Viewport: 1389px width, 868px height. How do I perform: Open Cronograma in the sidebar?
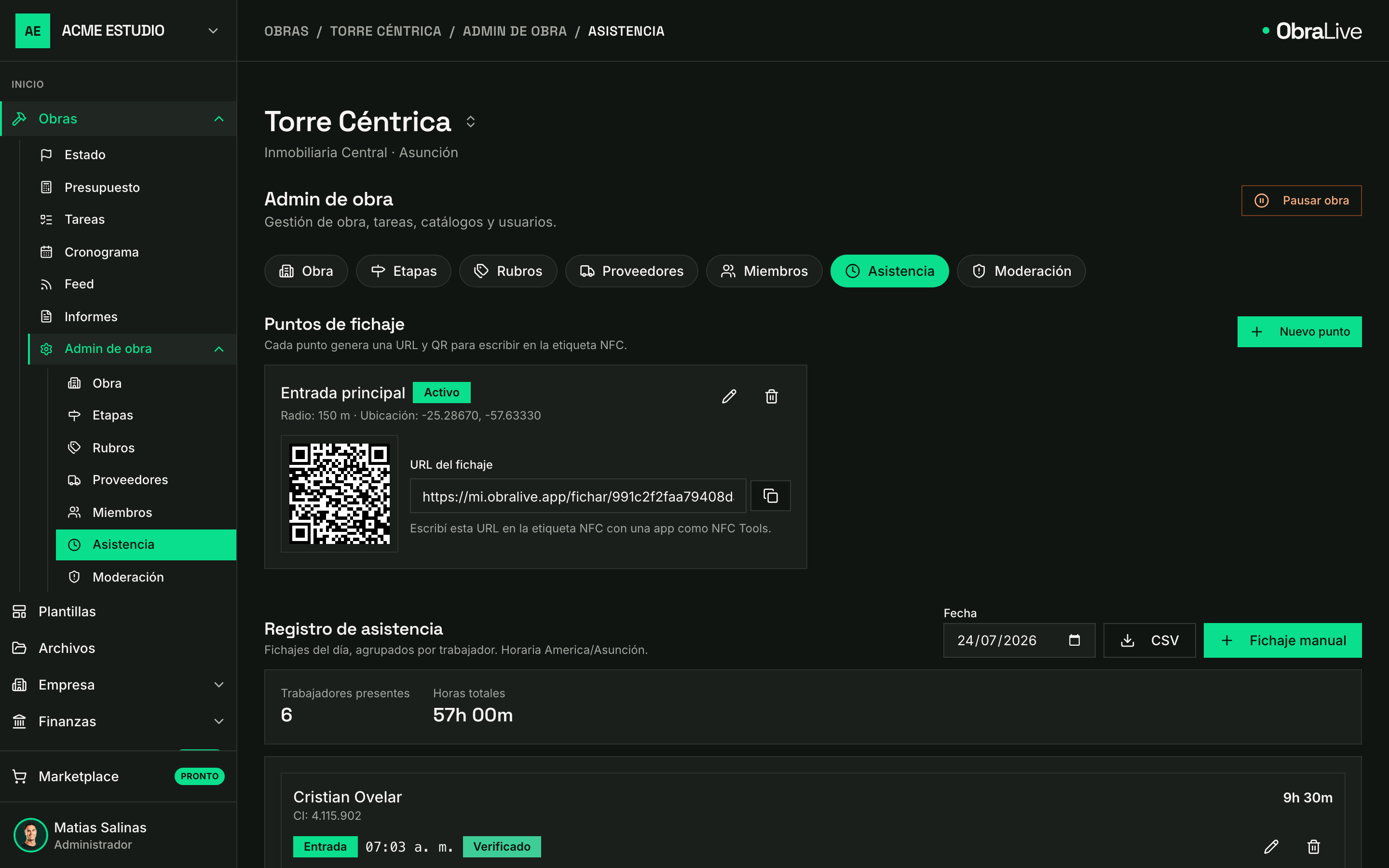(x=132, y=252)
